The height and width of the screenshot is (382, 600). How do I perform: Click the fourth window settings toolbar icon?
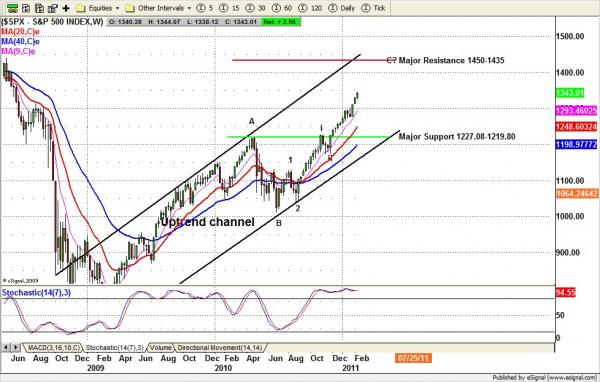tap(52, 8)
